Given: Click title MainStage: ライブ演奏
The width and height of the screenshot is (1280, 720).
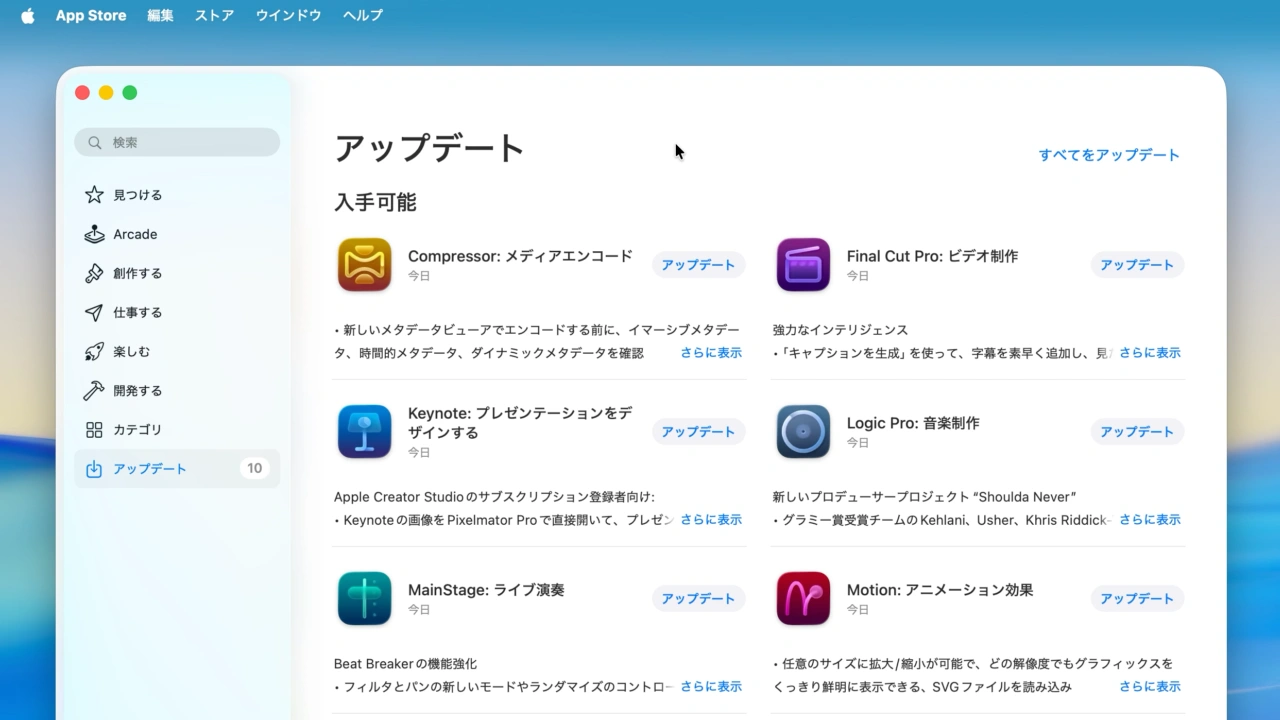Looking at the screenshot, I should (486, 590).
